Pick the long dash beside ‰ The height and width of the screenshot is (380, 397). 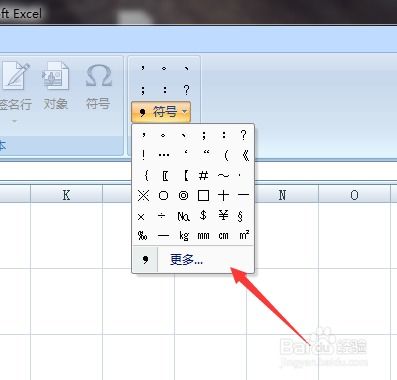pyautogui.click(x=163, y=236)
